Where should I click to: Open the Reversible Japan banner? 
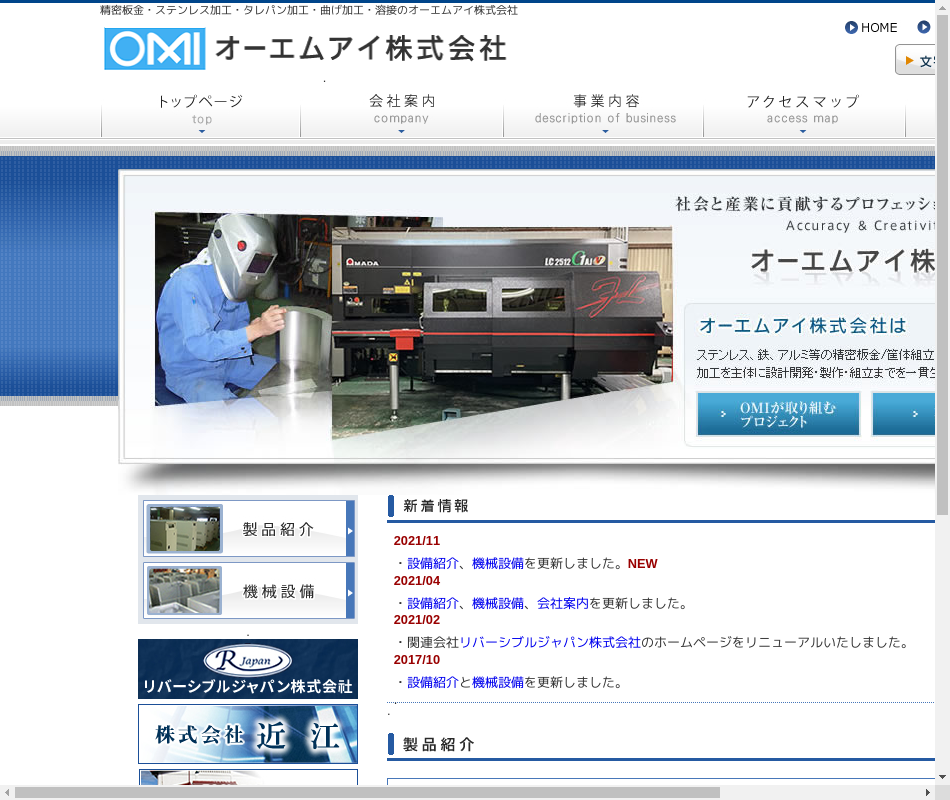click(248, 669)
